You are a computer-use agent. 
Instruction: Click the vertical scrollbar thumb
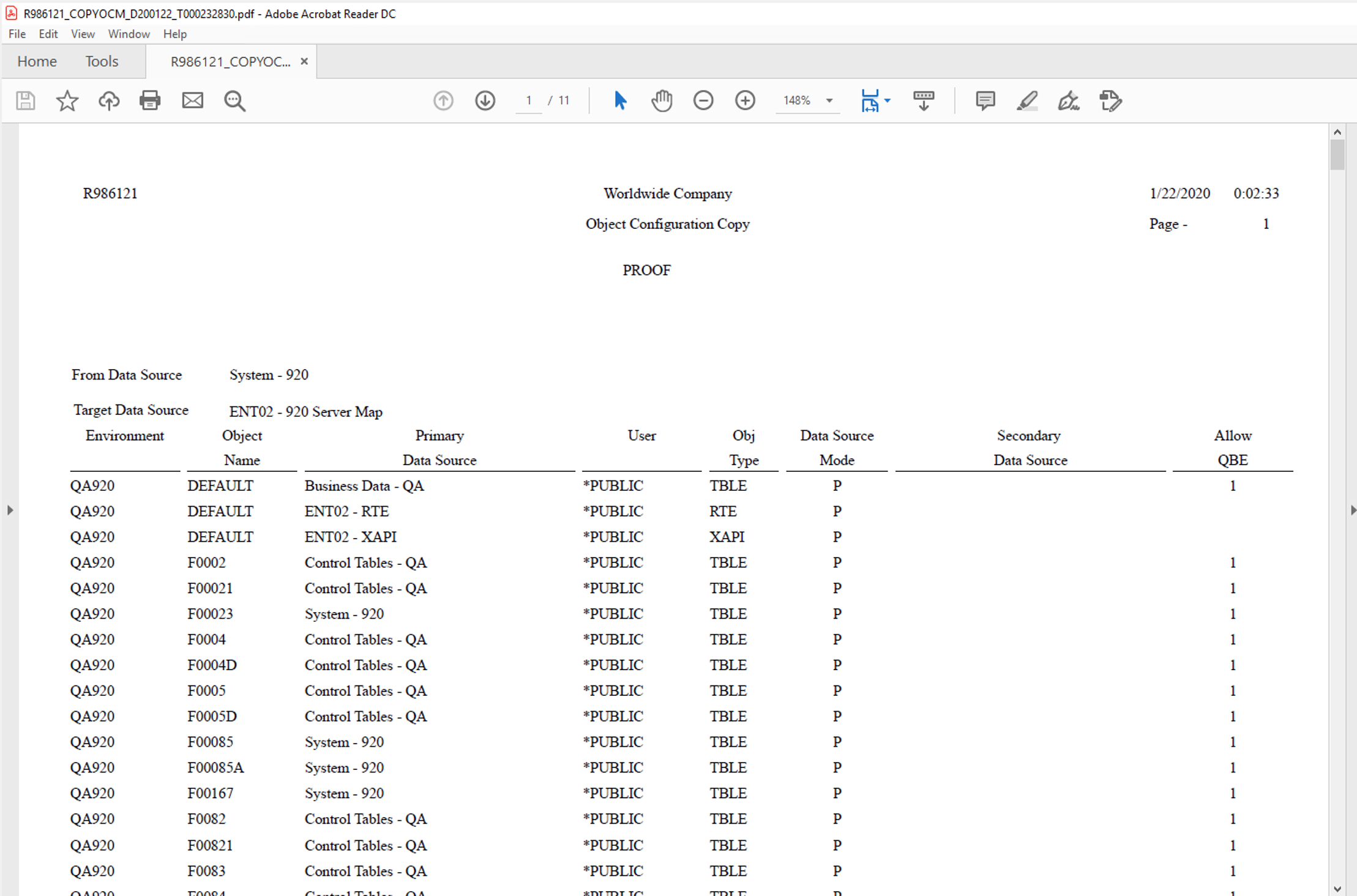pyautogui.click(x=1337, y=155)
